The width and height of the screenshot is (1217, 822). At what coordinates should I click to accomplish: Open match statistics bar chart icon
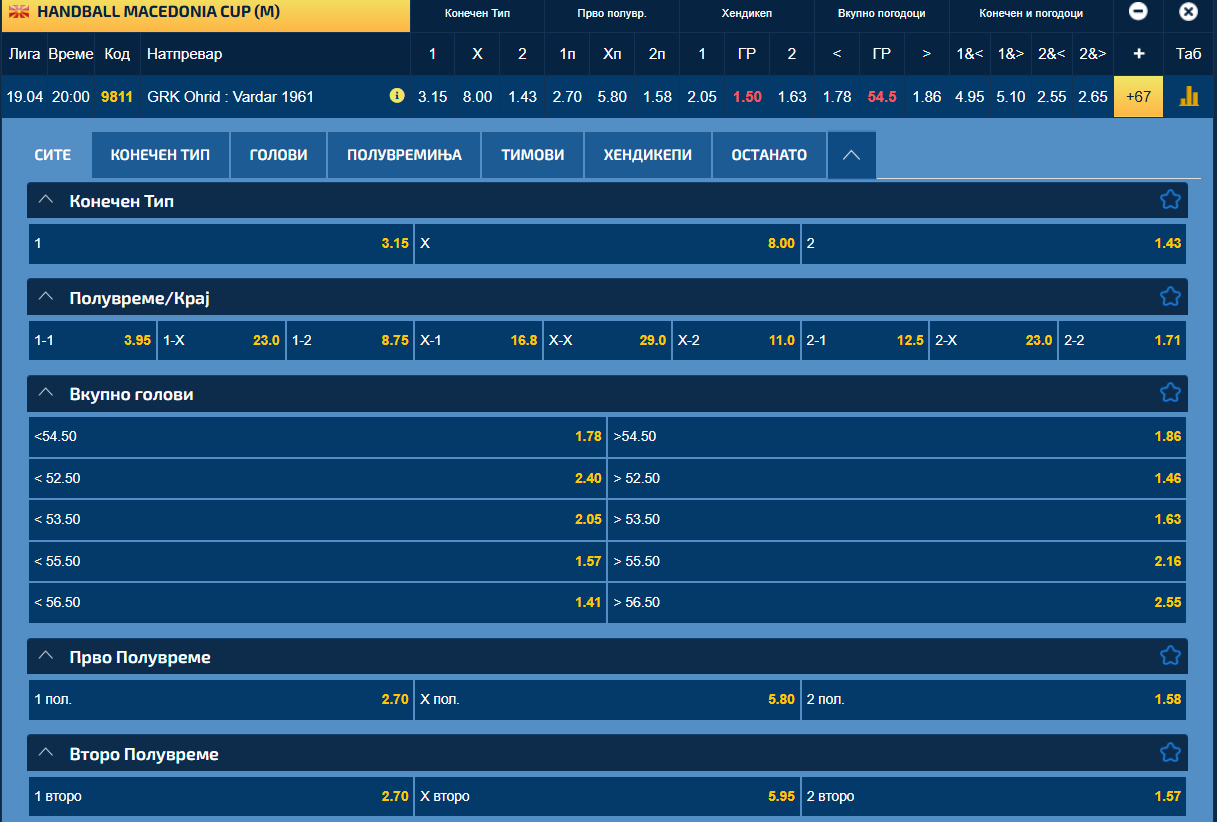click(x=1189, y=97)
